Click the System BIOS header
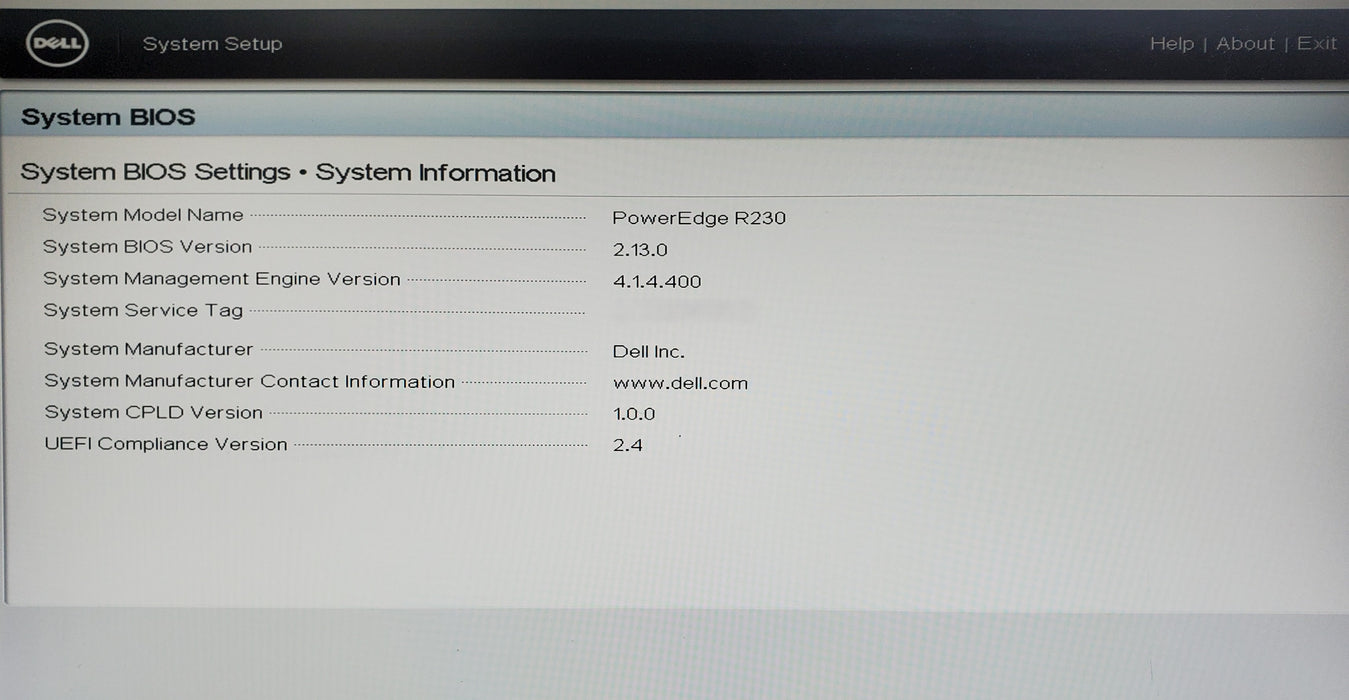 coord(108,117)
